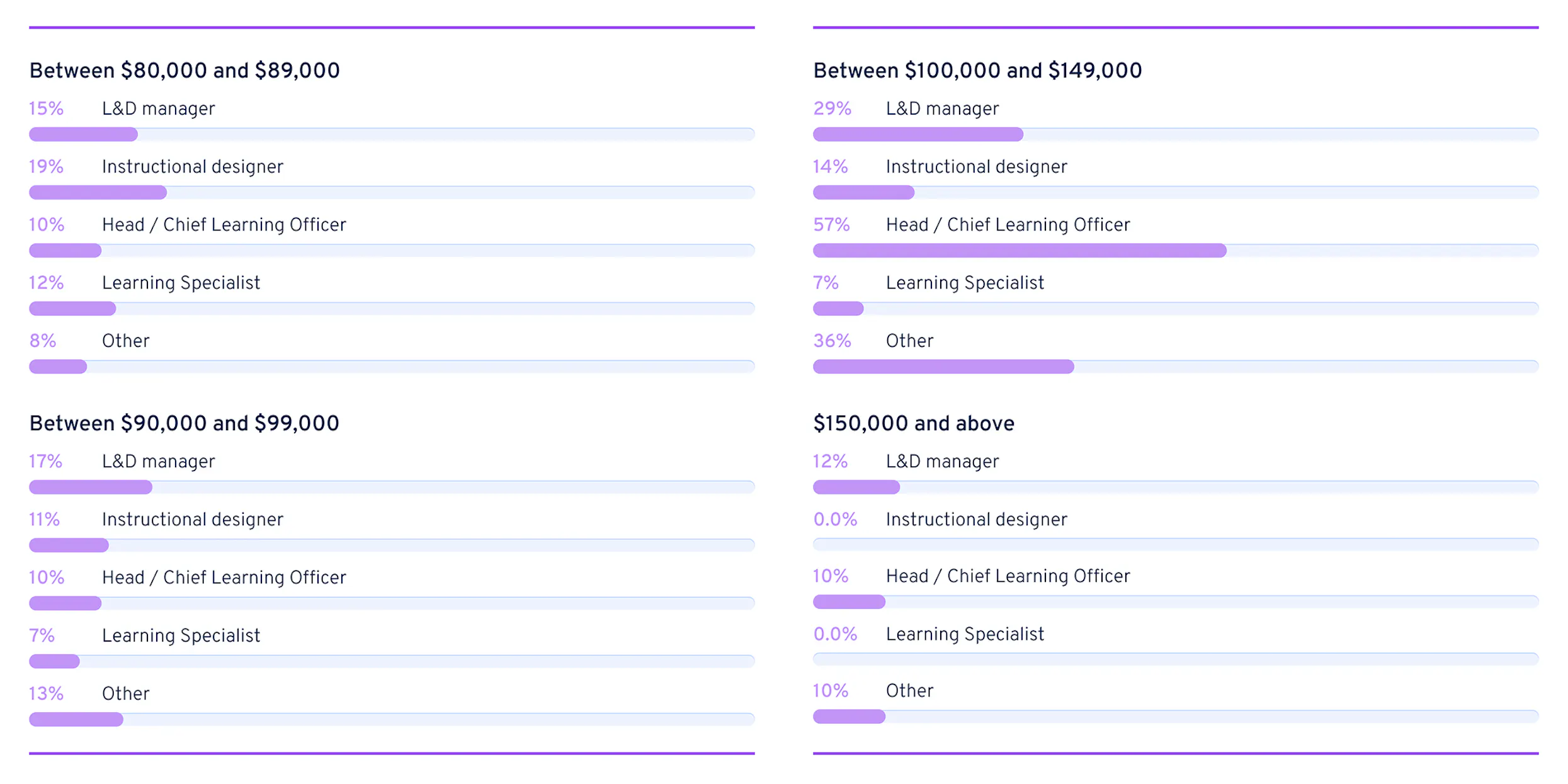Click 'L&D manager' label with 17% value

point(159,461)
